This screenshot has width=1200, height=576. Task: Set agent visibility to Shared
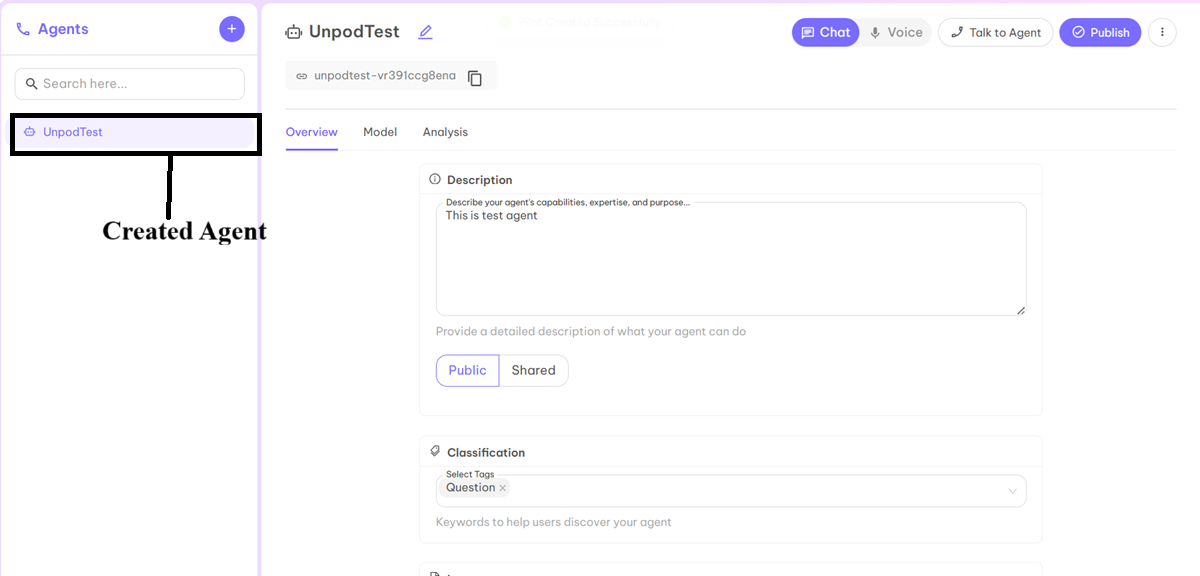click(x=534, y=370)
